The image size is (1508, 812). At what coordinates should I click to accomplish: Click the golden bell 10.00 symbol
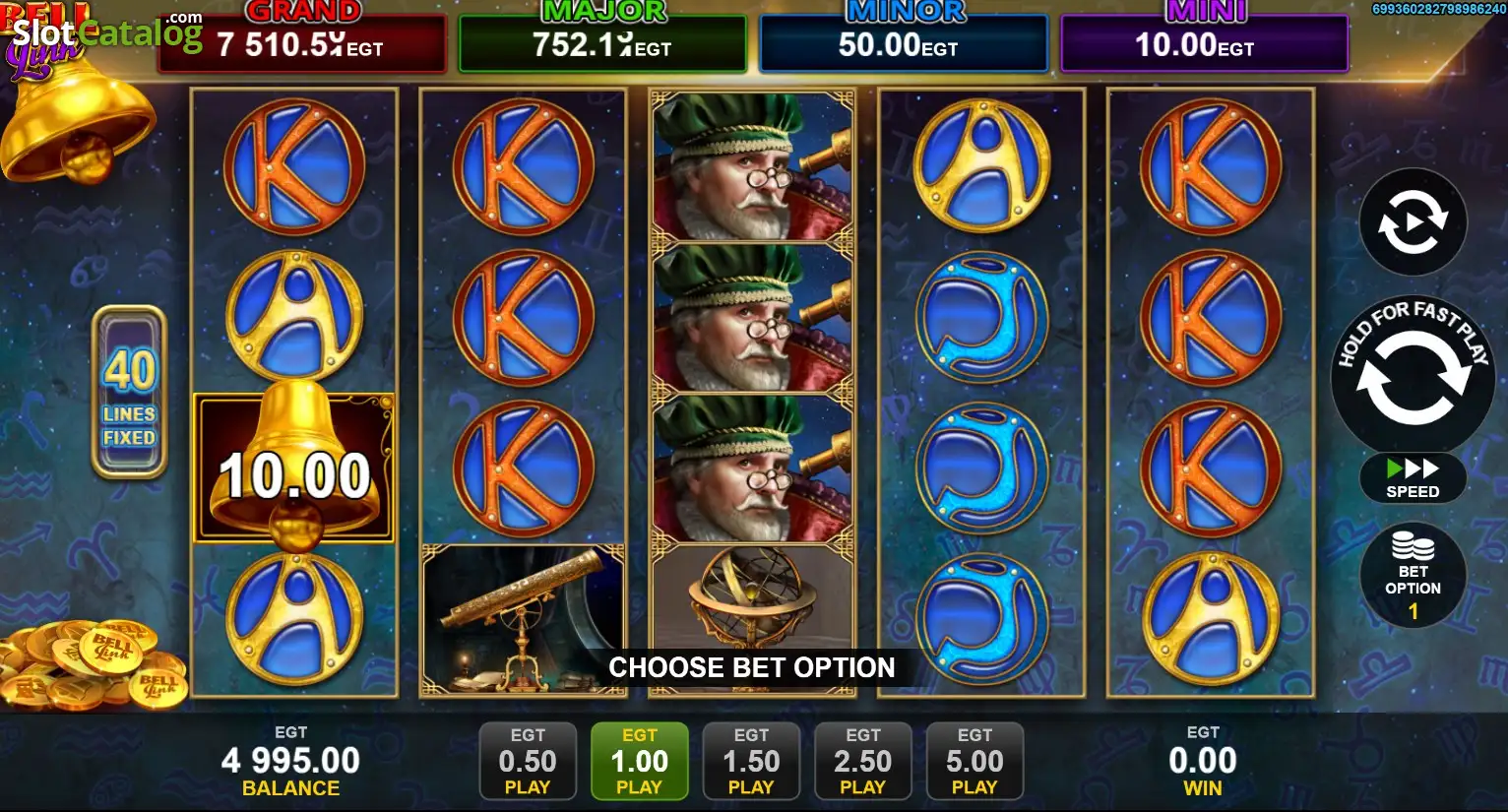[294, 468]
